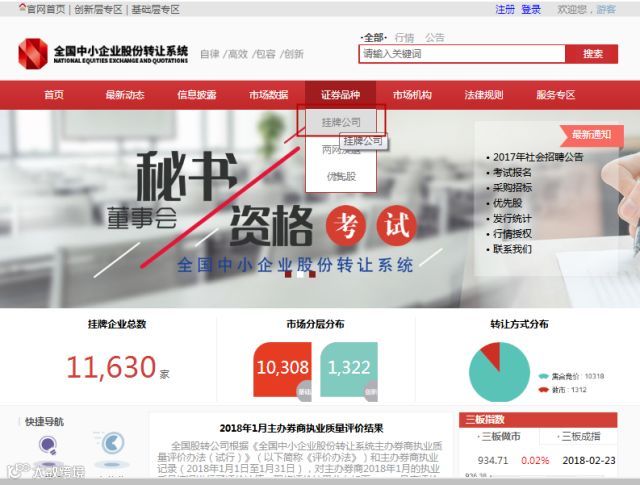
Task: Click the teal 1,322 innovation-tier card
Action: point(349,369)
